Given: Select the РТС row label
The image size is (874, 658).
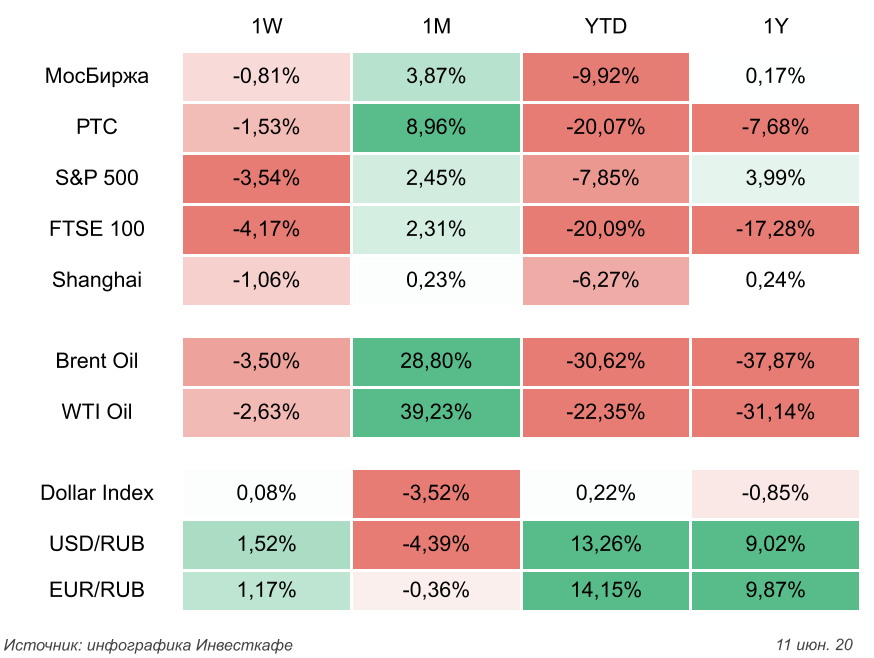Looking at the screenshot, I should click(x=97, y=127).
